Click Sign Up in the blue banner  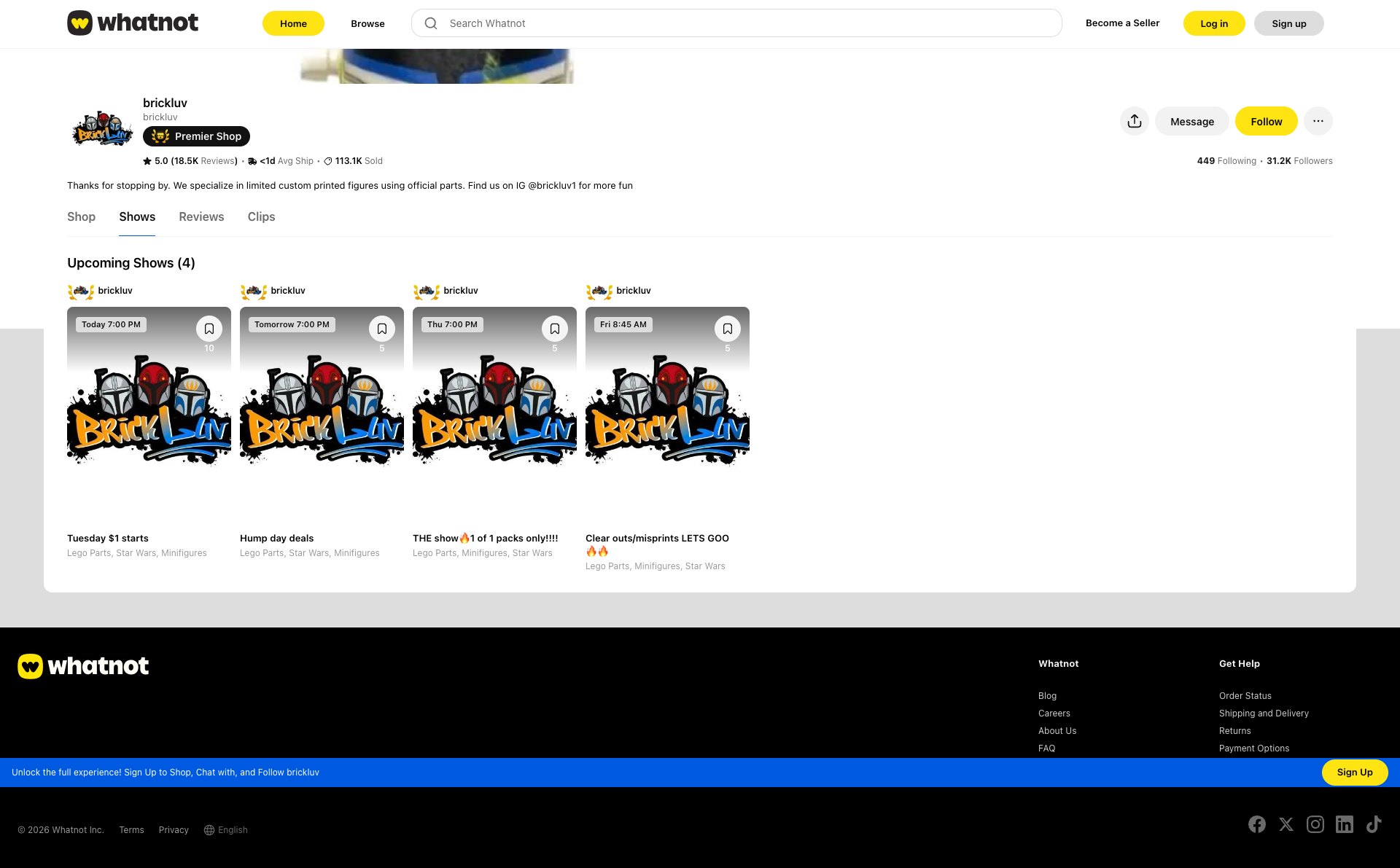coord(1354,772)
